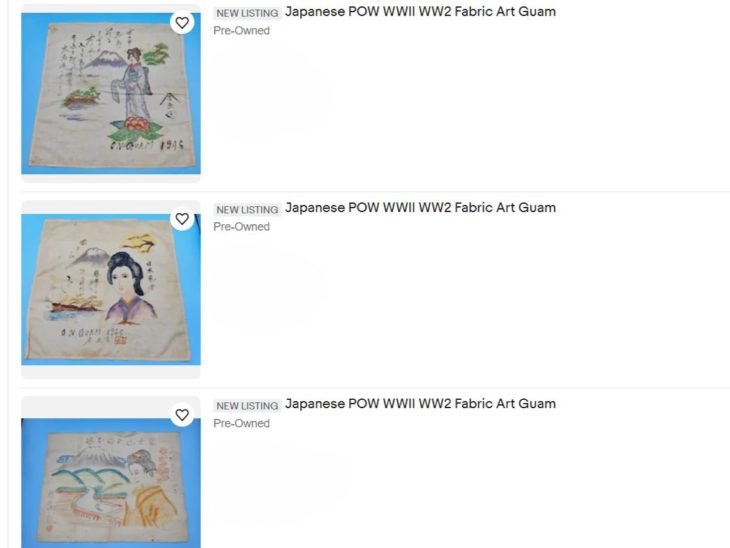This screenshot has width=730, height=548.
Task: Open second 'Japanese POW WWII WW2 Fabric Art Guam' title
Action: point(420,208)
